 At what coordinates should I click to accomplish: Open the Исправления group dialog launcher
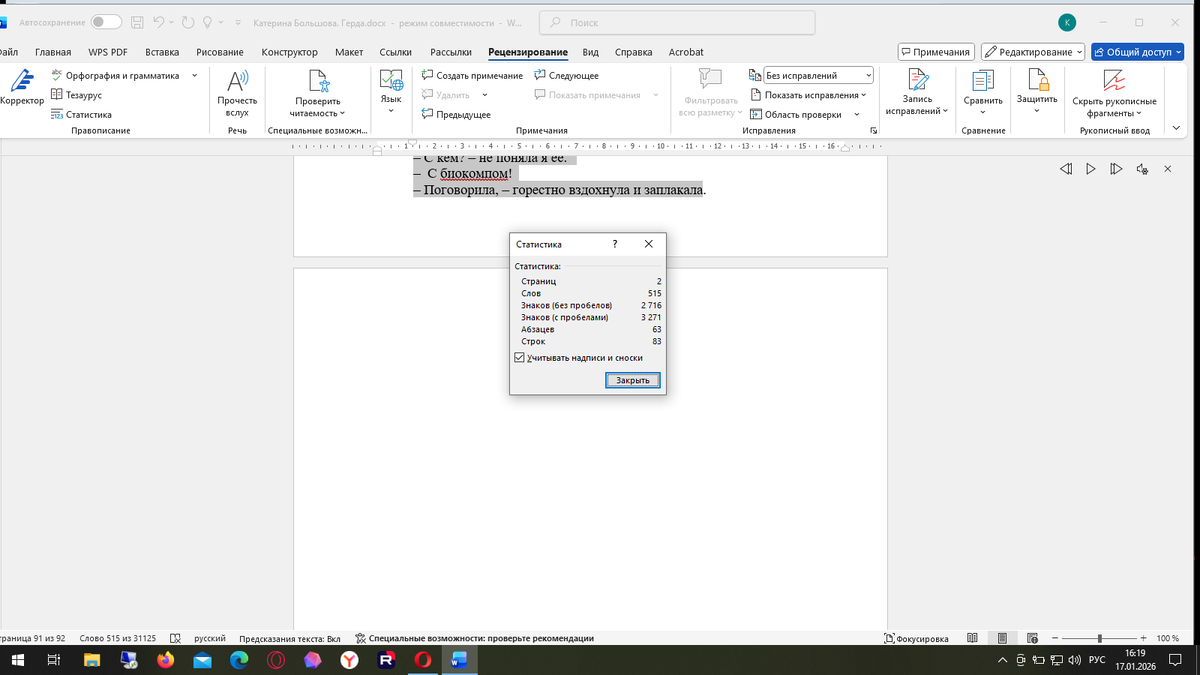(x=873, y=131)
